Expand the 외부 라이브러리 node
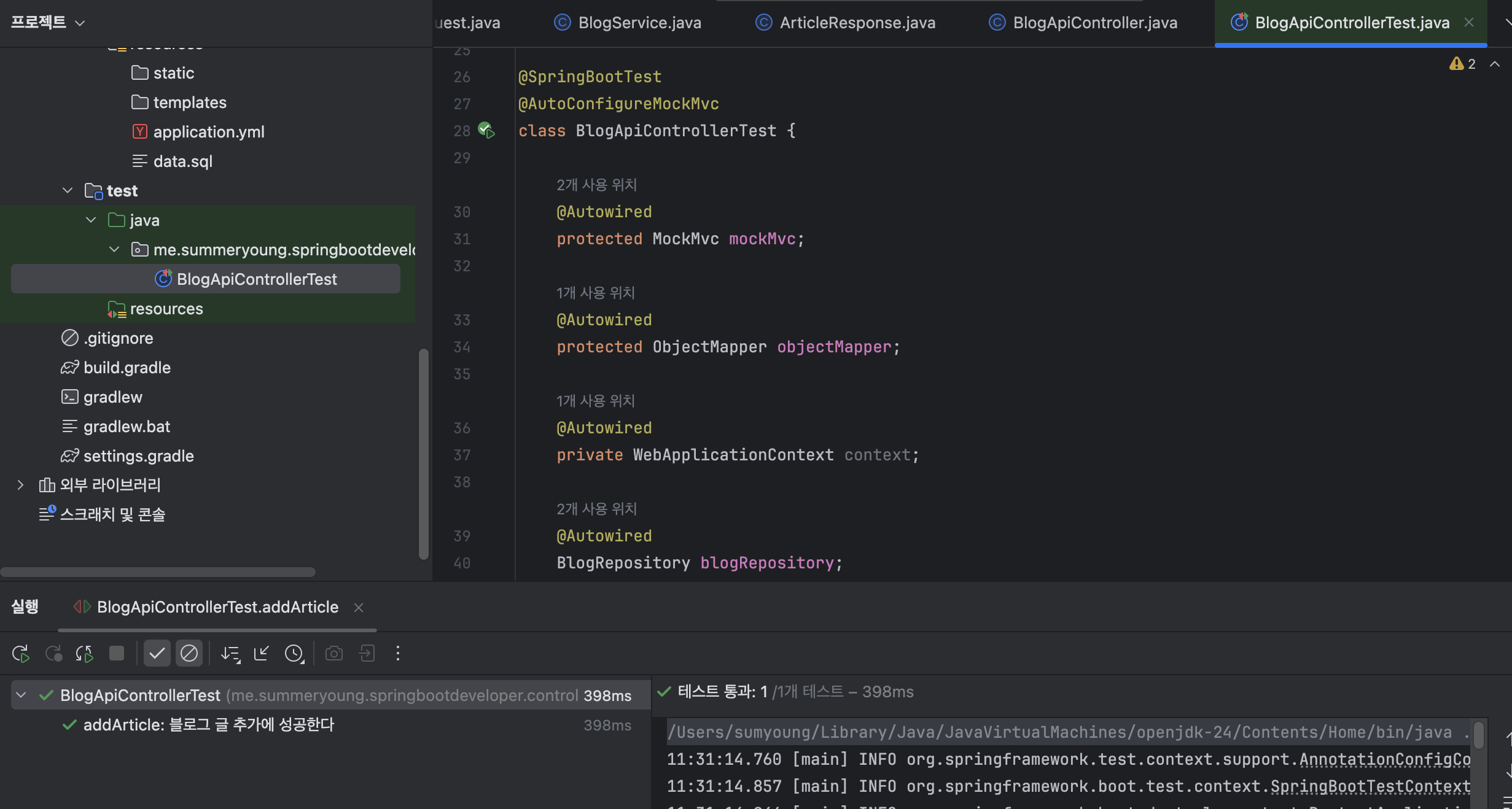Image resolution: width=1512 pixels, height=809 pixels. click(x=20, y=485)
